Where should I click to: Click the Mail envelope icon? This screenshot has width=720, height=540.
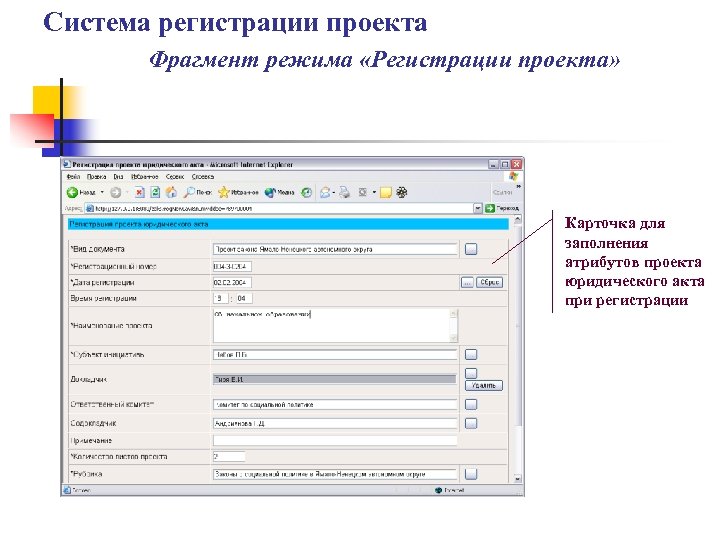tap(325, 192)
